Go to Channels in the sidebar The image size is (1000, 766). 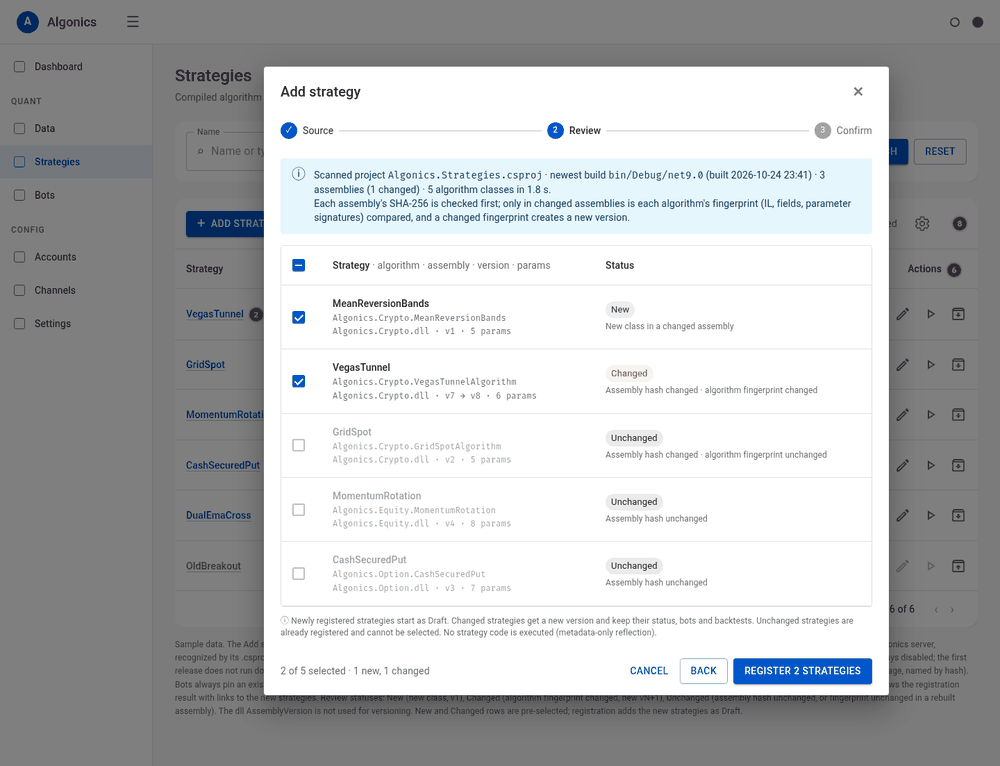click(x=76, y=290)
